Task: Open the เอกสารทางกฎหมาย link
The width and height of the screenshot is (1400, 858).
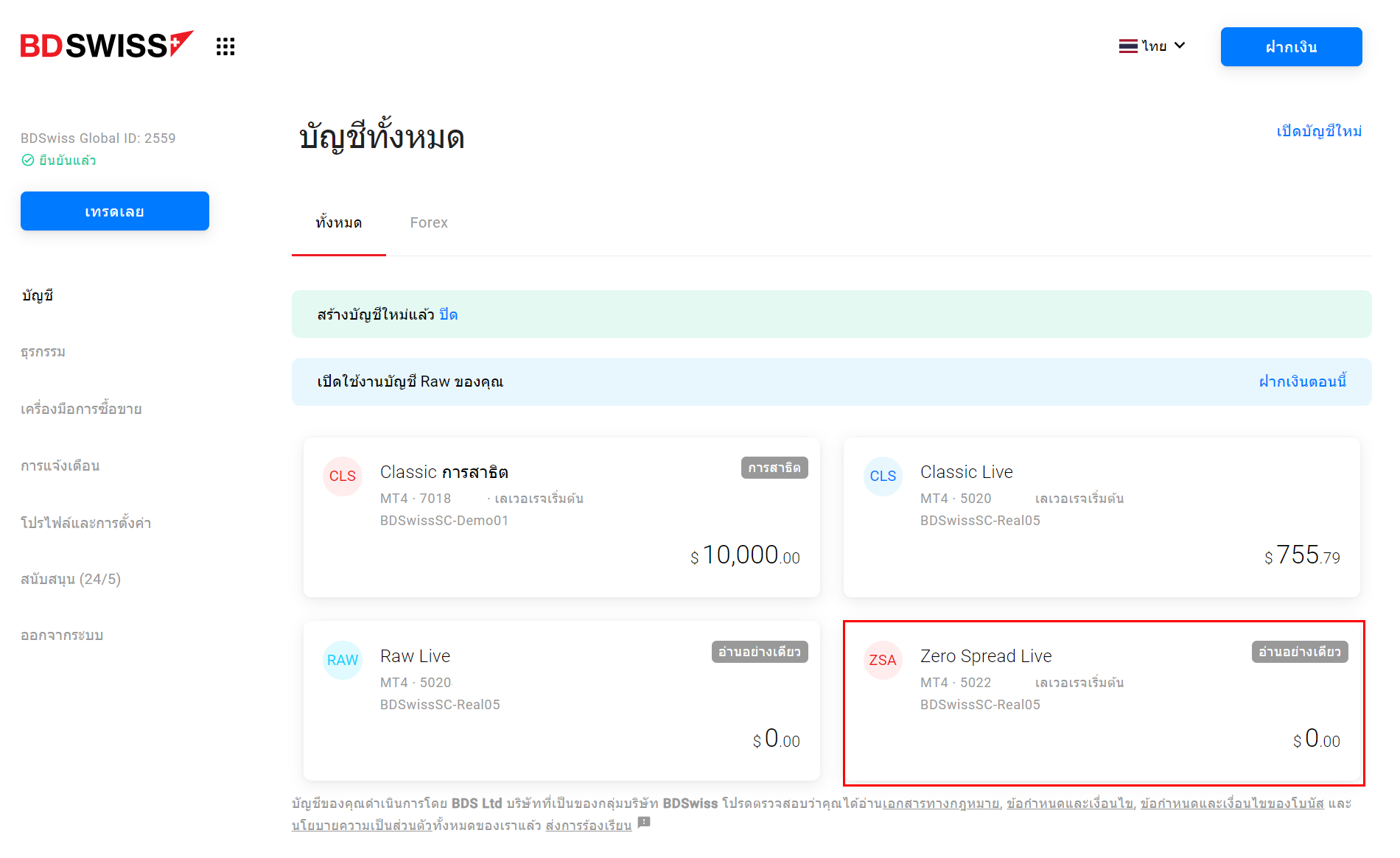Action: pyautogui.click(x=940, y=804)
